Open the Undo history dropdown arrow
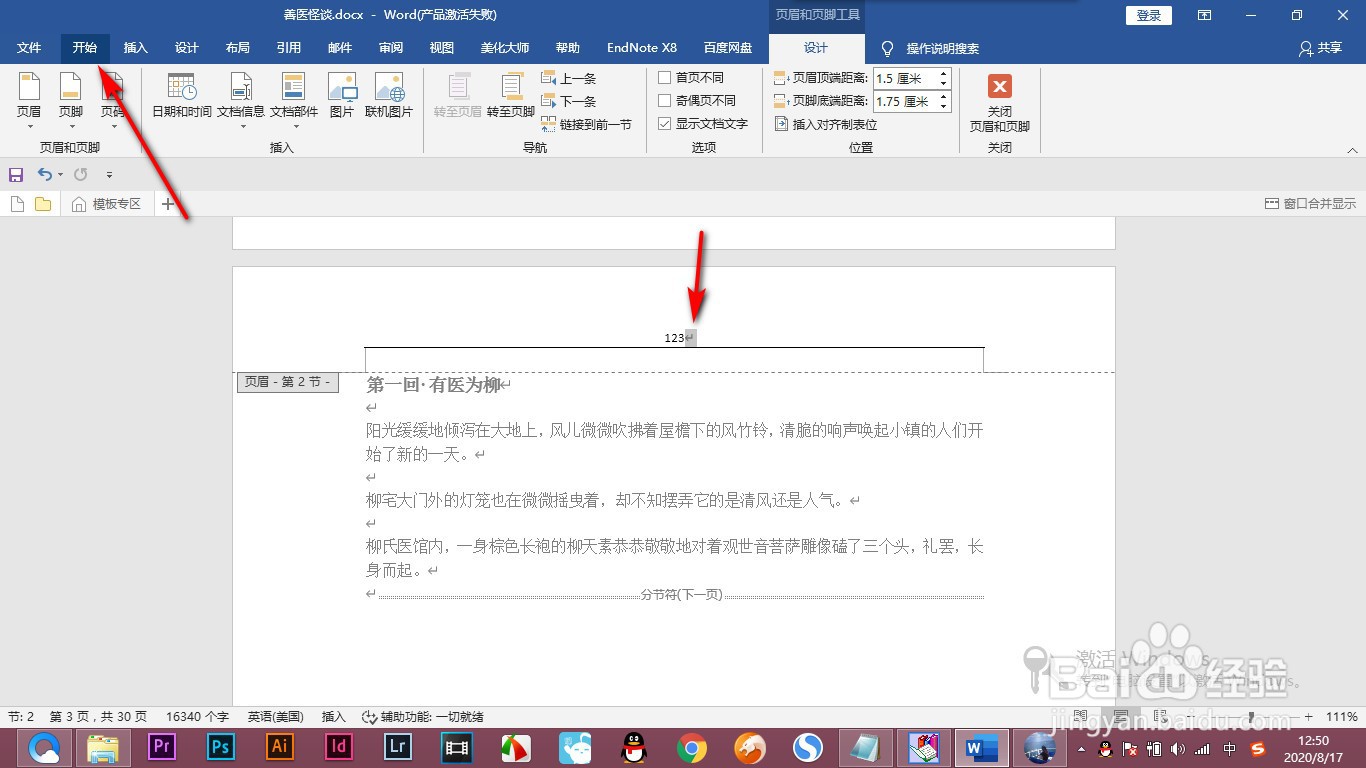 point(60,175)
